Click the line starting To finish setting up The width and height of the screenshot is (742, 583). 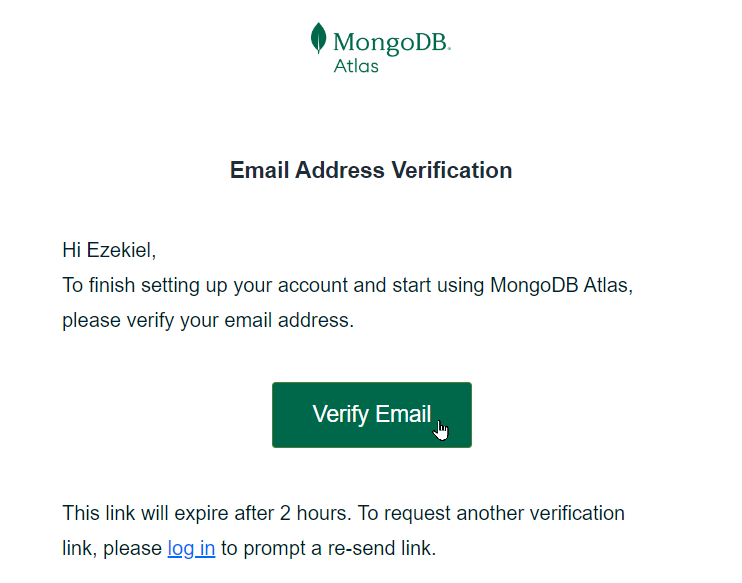[348, 285]
